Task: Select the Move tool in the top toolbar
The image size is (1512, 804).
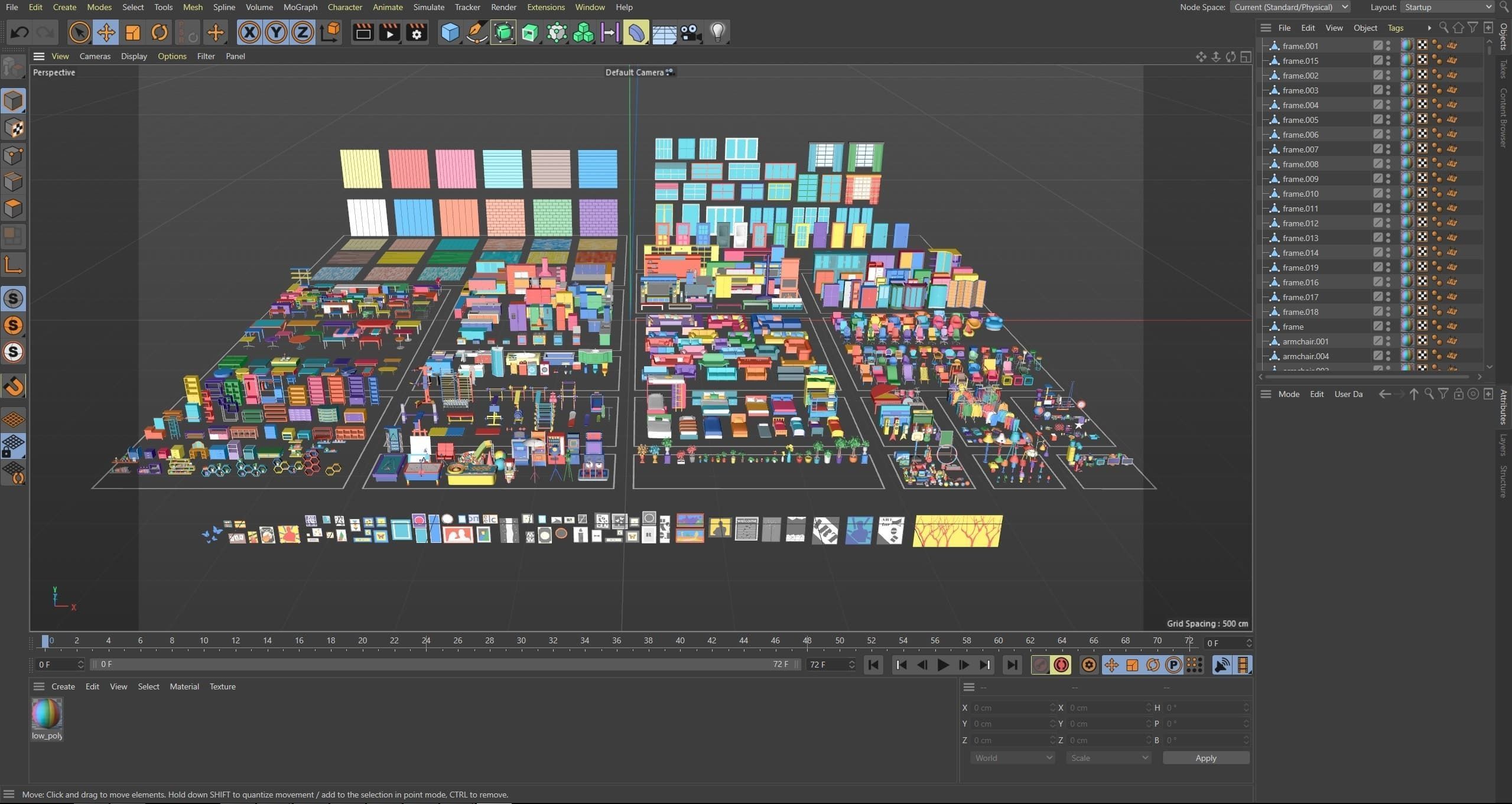Action: click(106, 32)
